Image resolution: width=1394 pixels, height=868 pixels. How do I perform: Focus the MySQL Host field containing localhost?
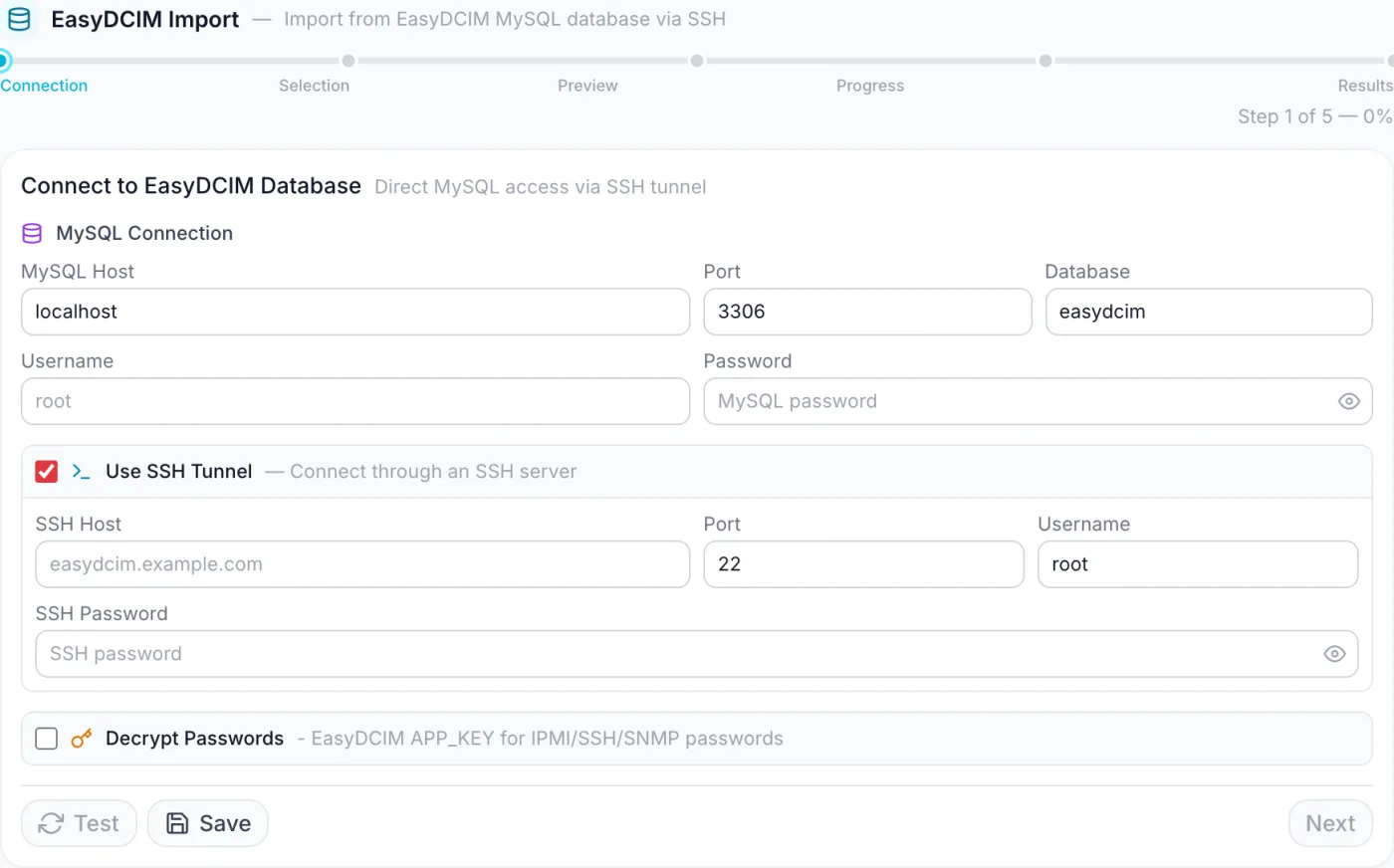point(355,312)
